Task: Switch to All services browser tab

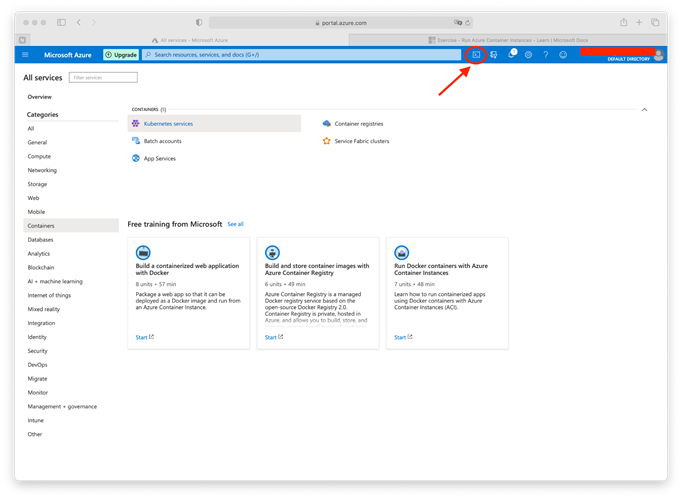Action: (x=190, y=40)
